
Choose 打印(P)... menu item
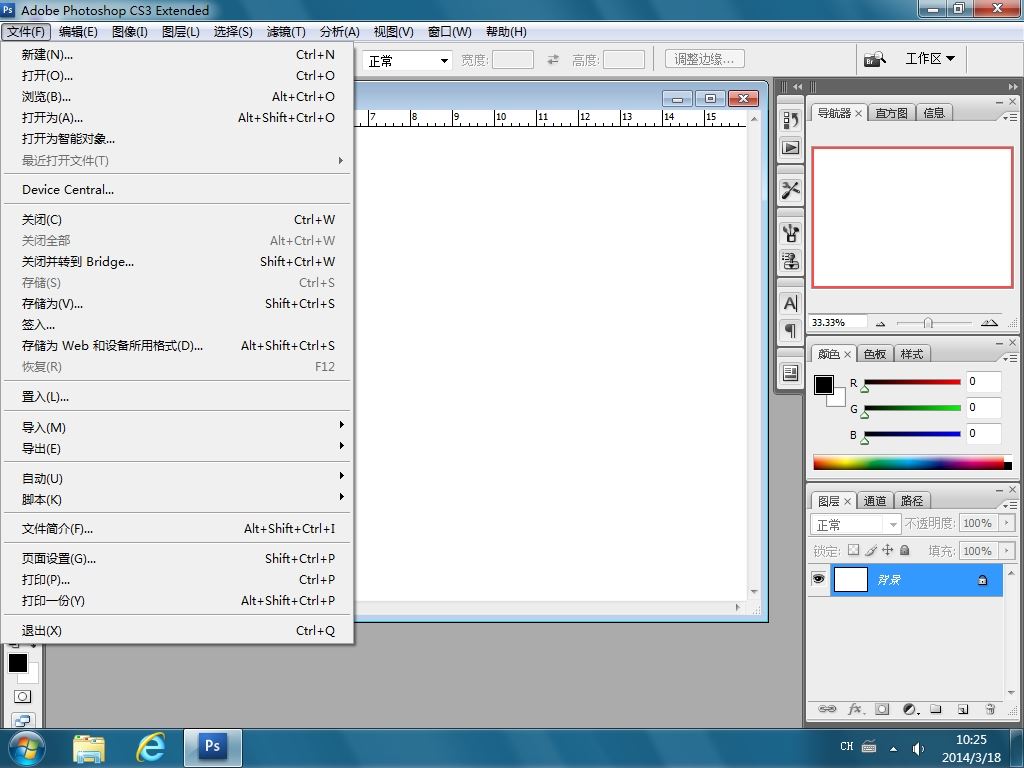[x=177, y=579]
